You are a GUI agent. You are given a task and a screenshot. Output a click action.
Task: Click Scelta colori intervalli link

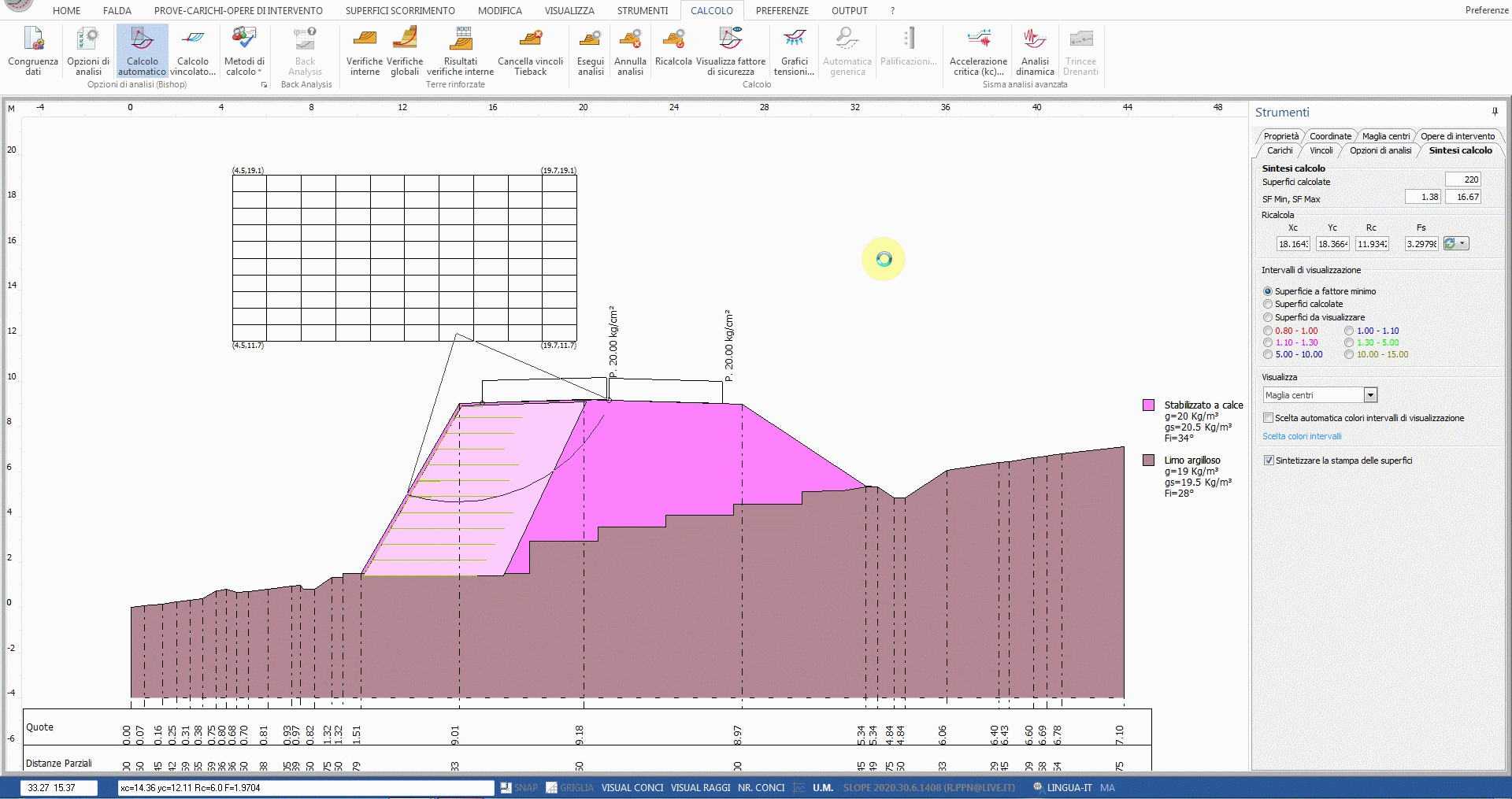click(x=1302, y=436)
